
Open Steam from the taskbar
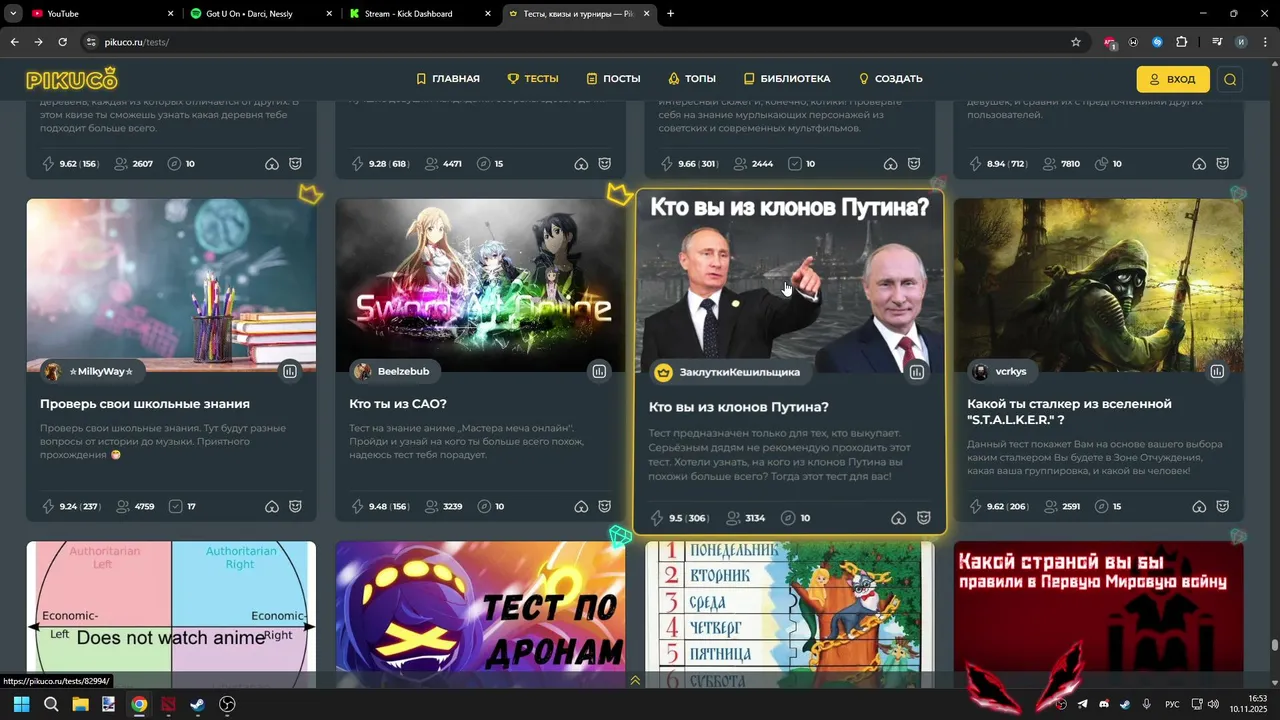[198, 704]
